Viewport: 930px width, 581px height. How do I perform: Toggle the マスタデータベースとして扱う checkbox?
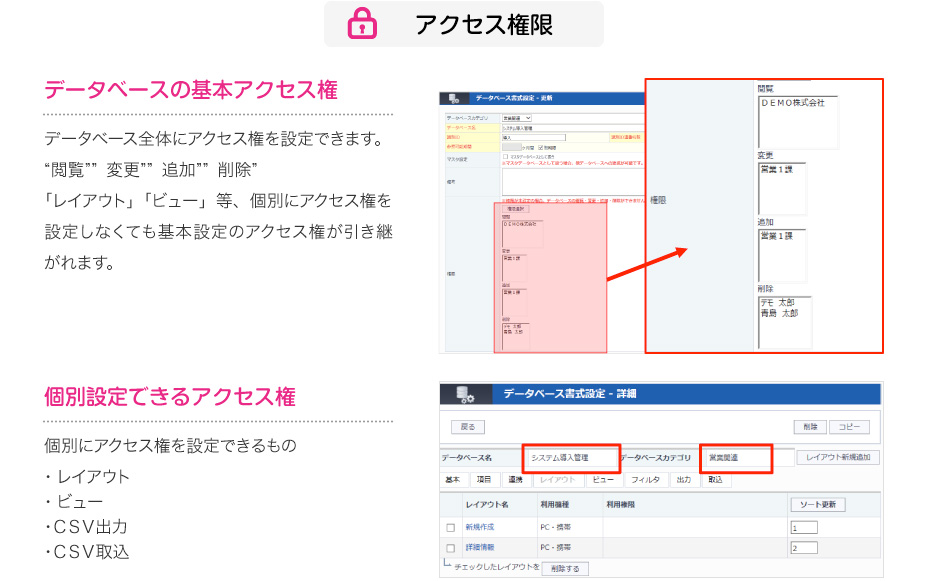[505, 157]
